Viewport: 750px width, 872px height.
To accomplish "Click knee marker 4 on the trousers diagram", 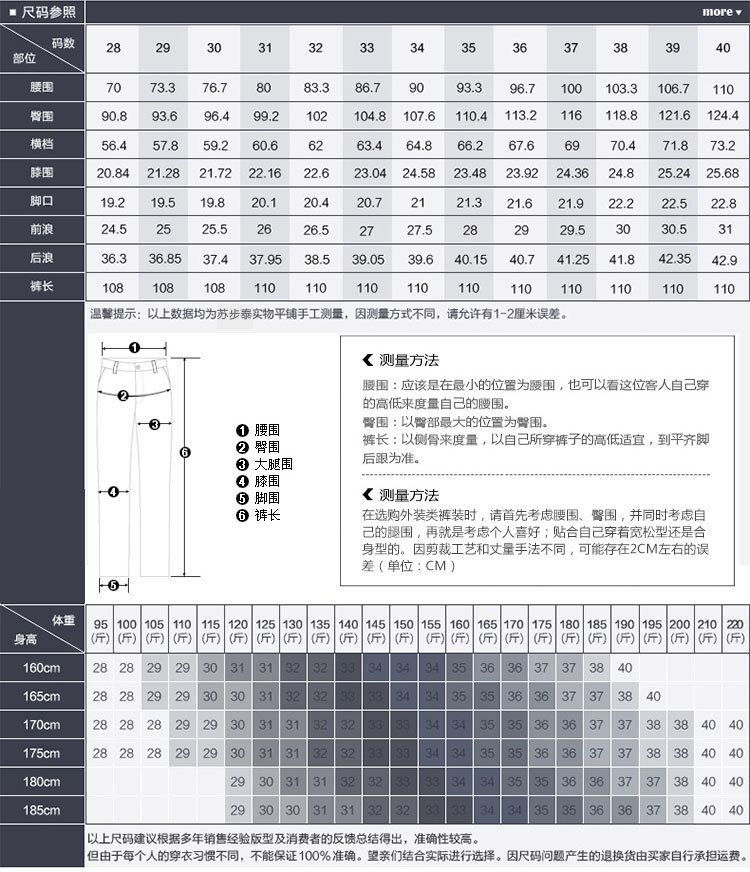I will 113,492.
